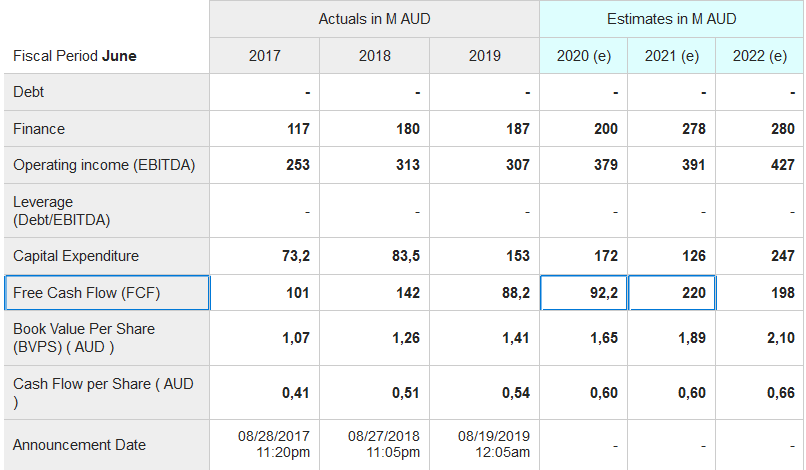The width and height of the screenshot is (806, 470).
Task: Select the 2020 (e) FCF value 92,2
Action: 584,293
